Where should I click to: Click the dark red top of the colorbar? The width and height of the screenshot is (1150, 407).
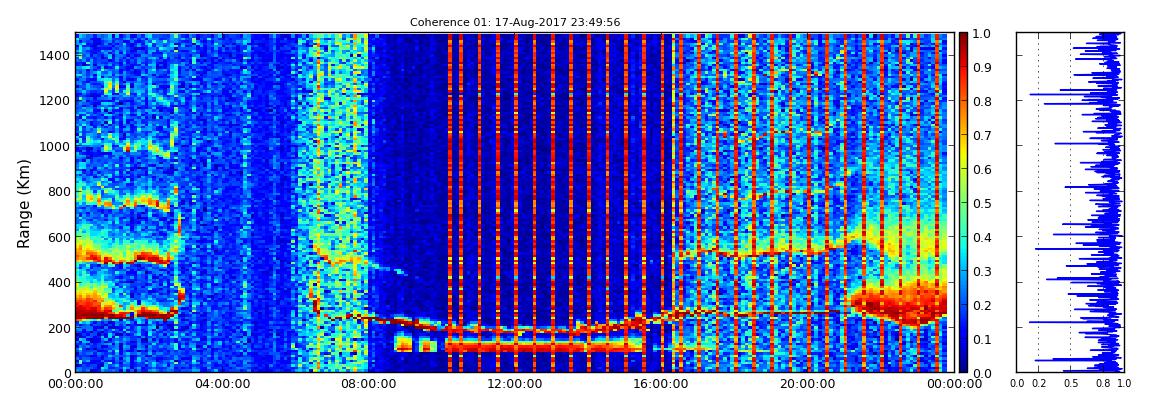click(964, 38)
